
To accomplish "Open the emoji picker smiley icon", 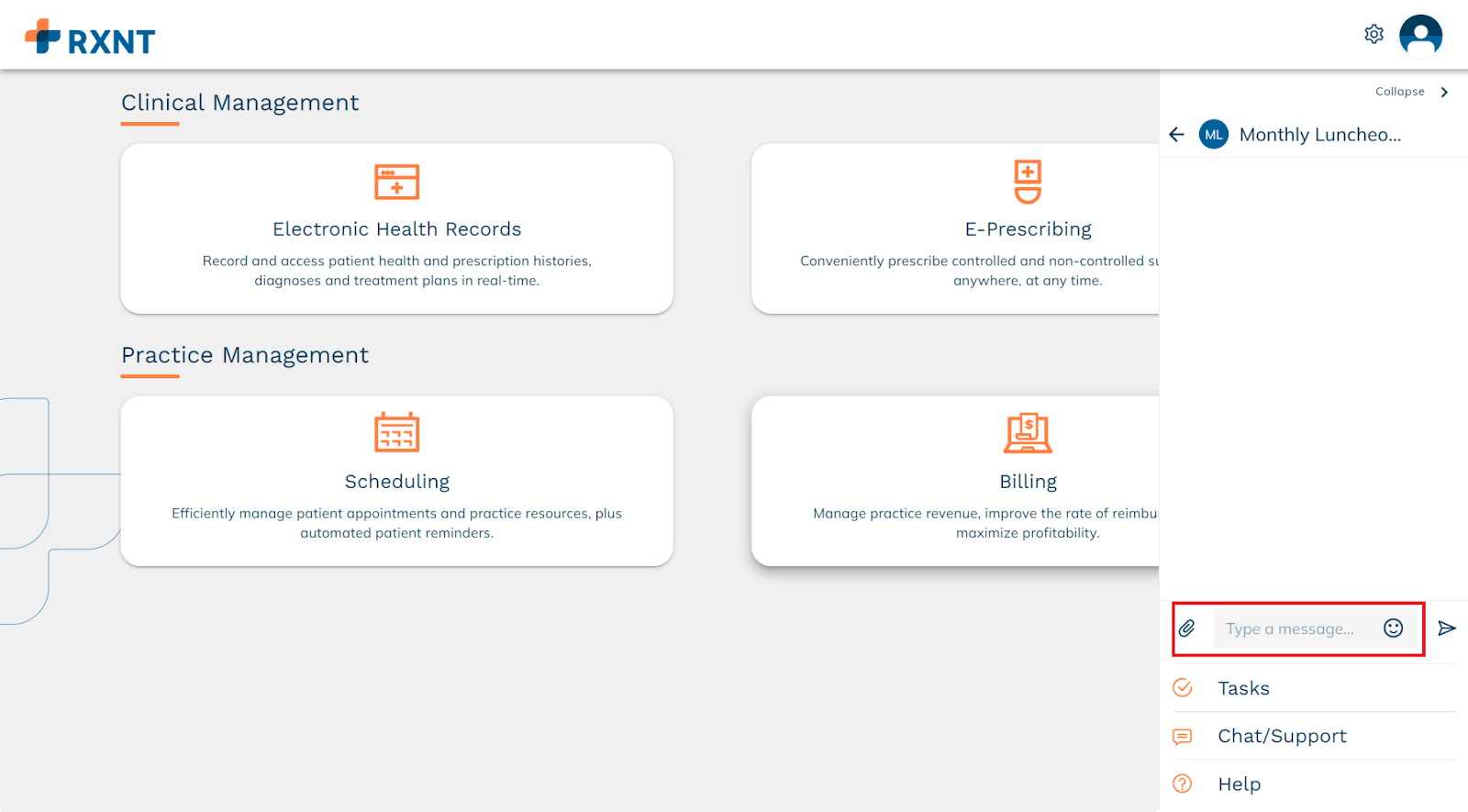I will 1393,628.
